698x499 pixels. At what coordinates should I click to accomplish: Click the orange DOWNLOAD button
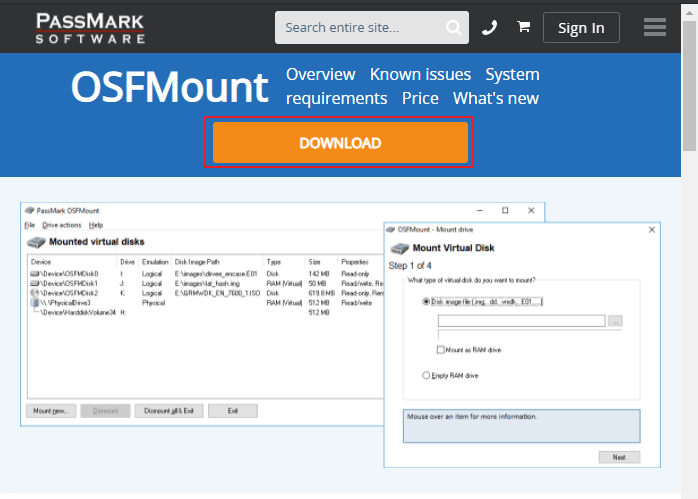[340, 142]
